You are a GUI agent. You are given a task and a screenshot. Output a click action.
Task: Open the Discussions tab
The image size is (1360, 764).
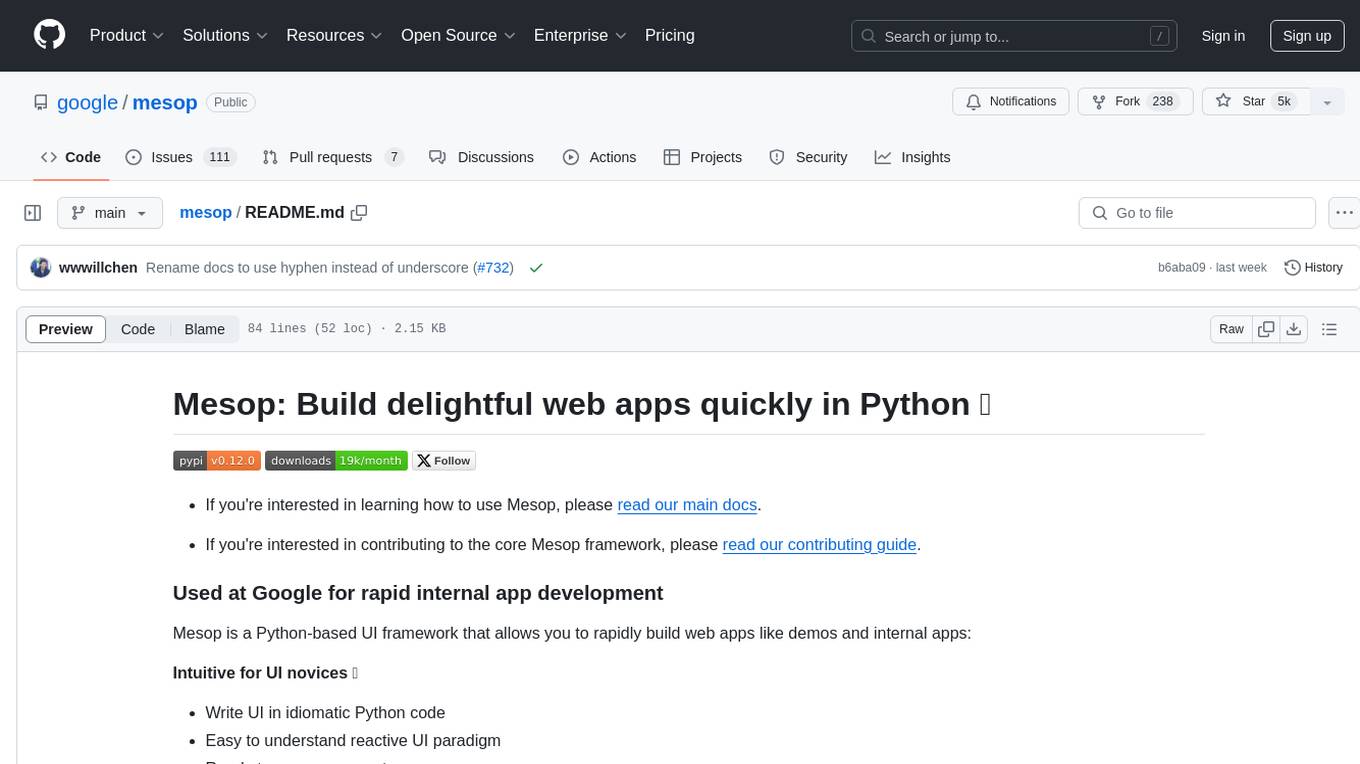[481, 157]
